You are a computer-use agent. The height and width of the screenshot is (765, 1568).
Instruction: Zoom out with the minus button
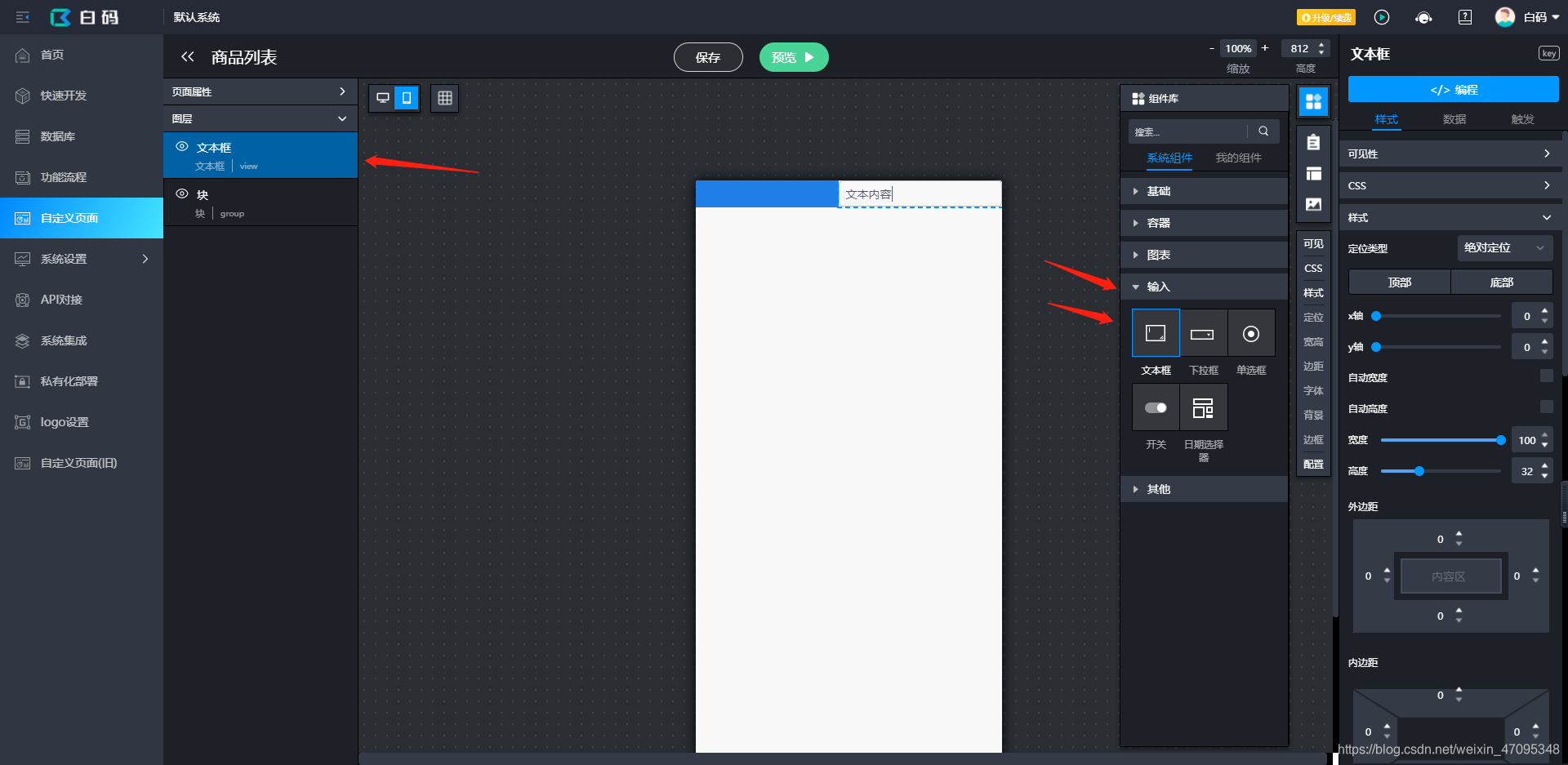[x=1211, y=48]
